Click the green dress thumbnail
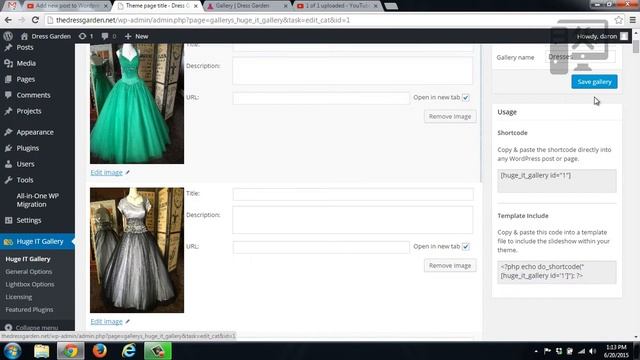The height and width of the screenshot is (360, 640). (x=137, y=103)
